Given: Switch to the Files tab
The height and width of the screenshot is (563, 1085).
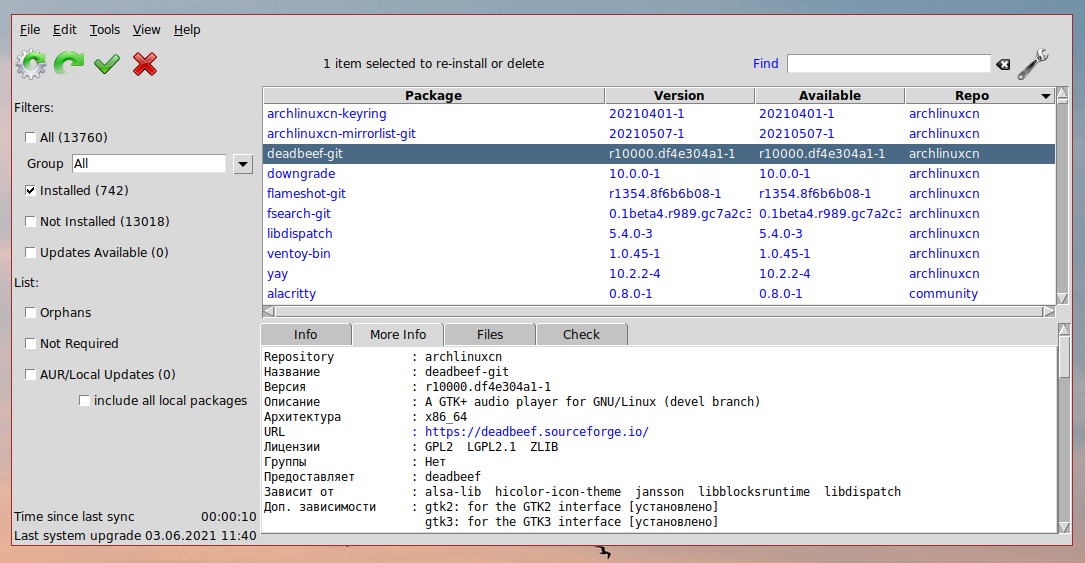Looking at the screenshot, I should (x=490, y=335).
